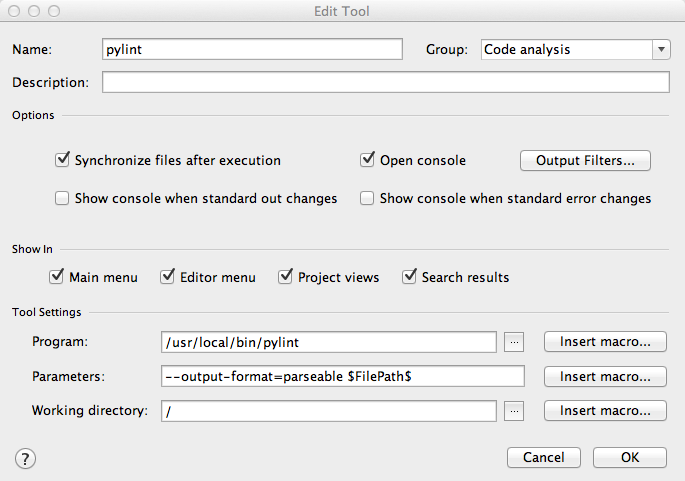Edit the Working directory field
Screen dimensions: 685x481
coord(329,411)
